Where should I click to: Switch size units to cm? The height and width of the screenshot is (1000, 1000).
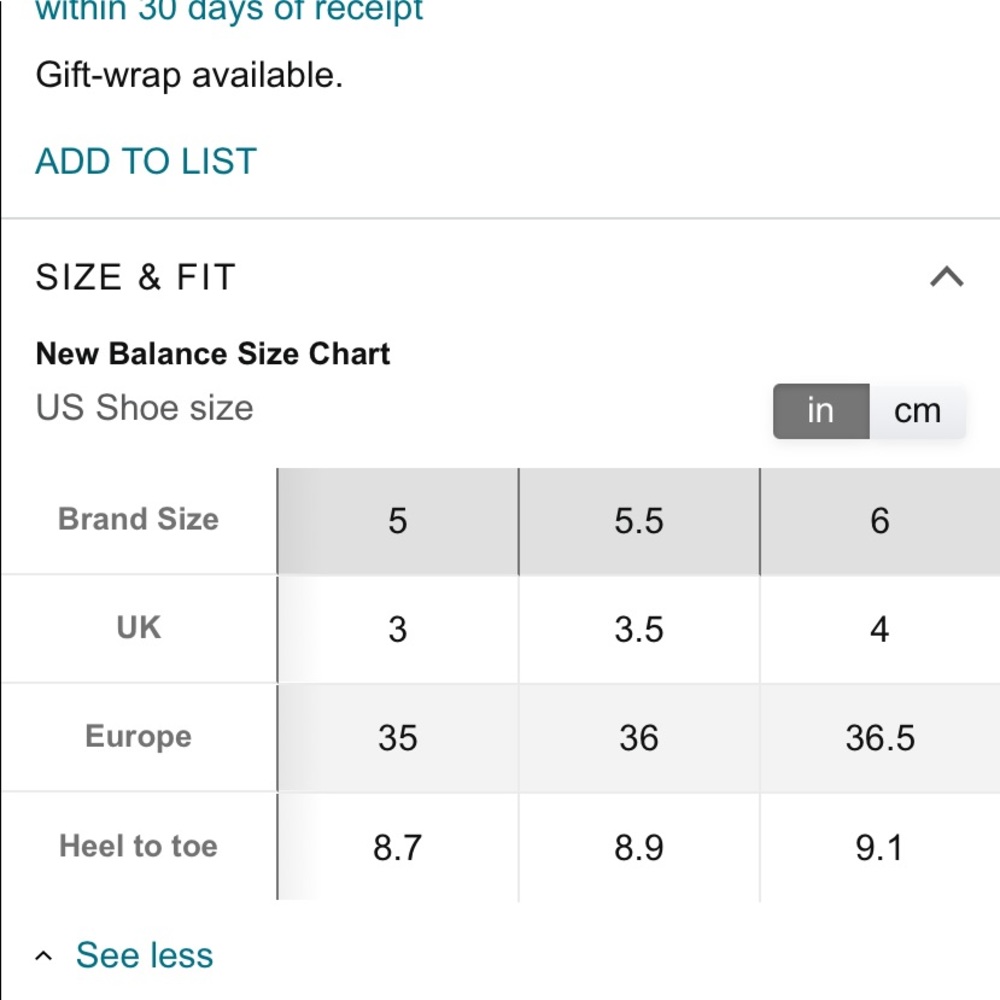[917, 411]
